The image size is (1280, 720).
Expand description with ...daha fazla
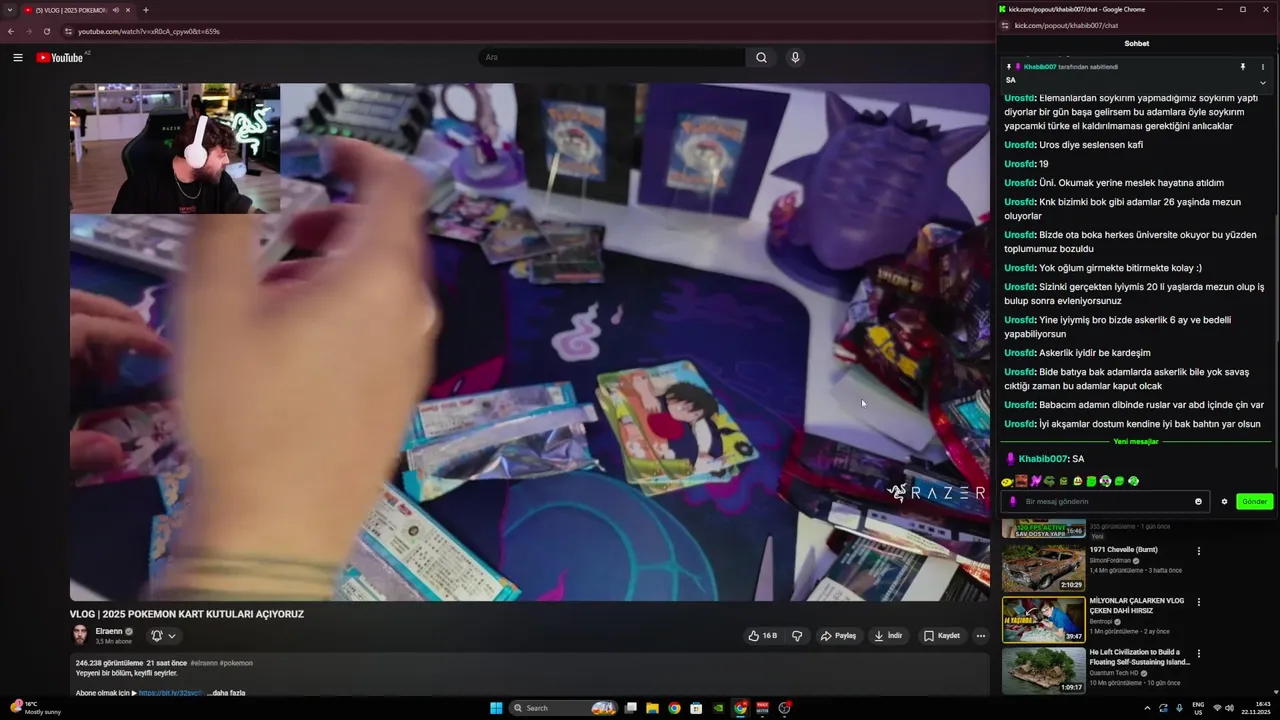click(x=226, y=692)
